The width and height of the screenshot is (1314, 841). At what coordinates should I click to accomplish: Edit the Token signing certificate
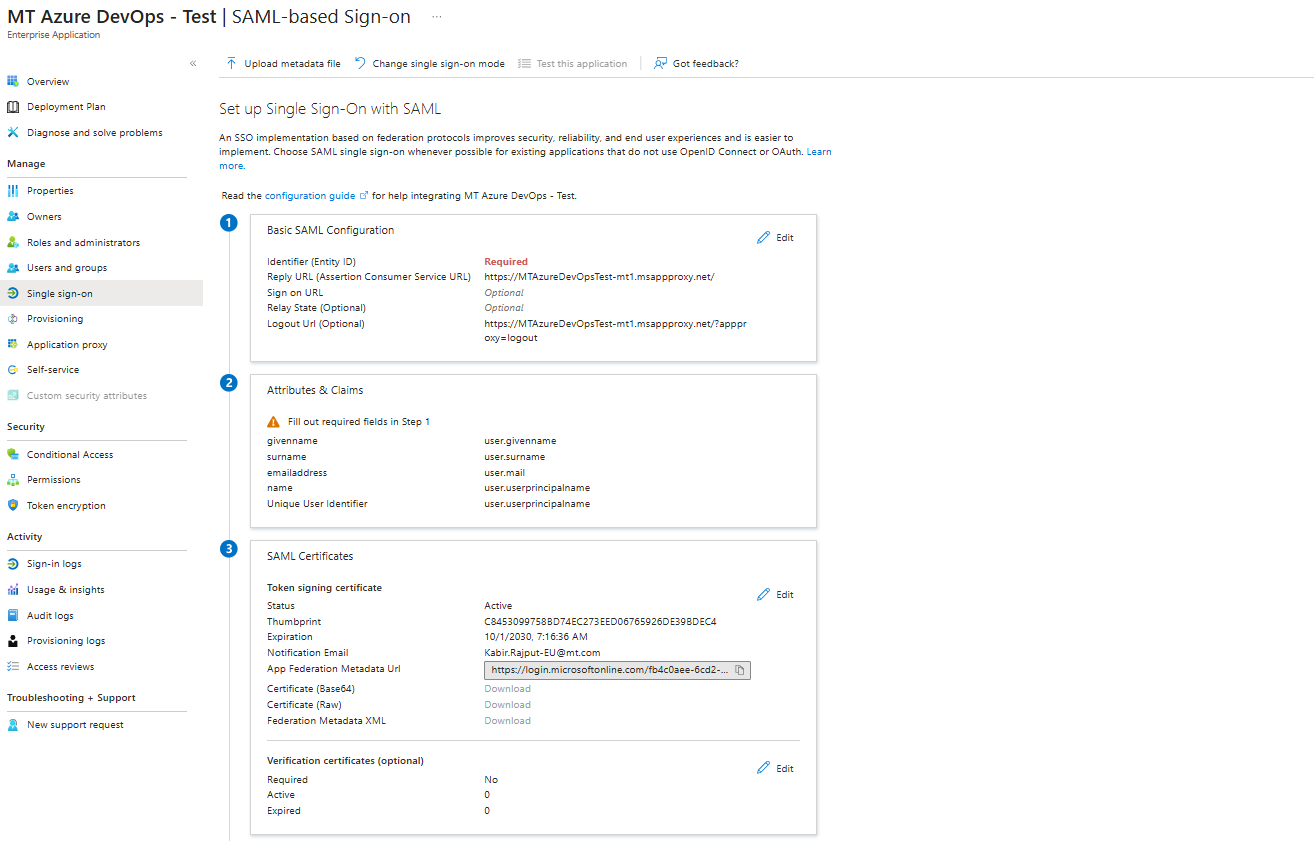click(775, 594)
